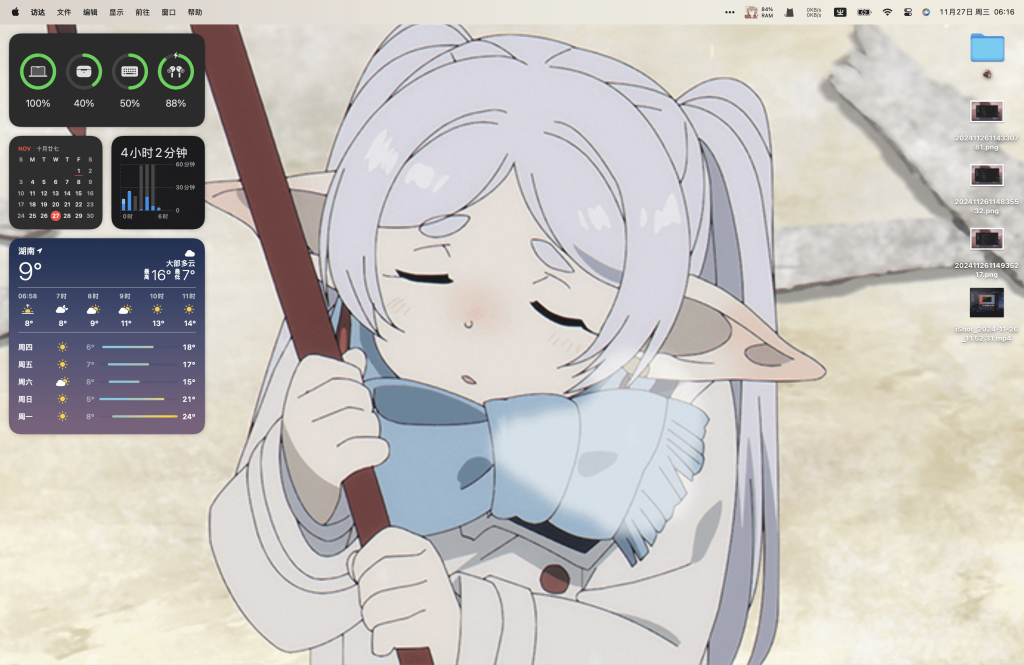Expand hidden menu bar items (three dots)
This screenshot has height=665, width=1024.
pyautogui.click(x=730, y=12)
